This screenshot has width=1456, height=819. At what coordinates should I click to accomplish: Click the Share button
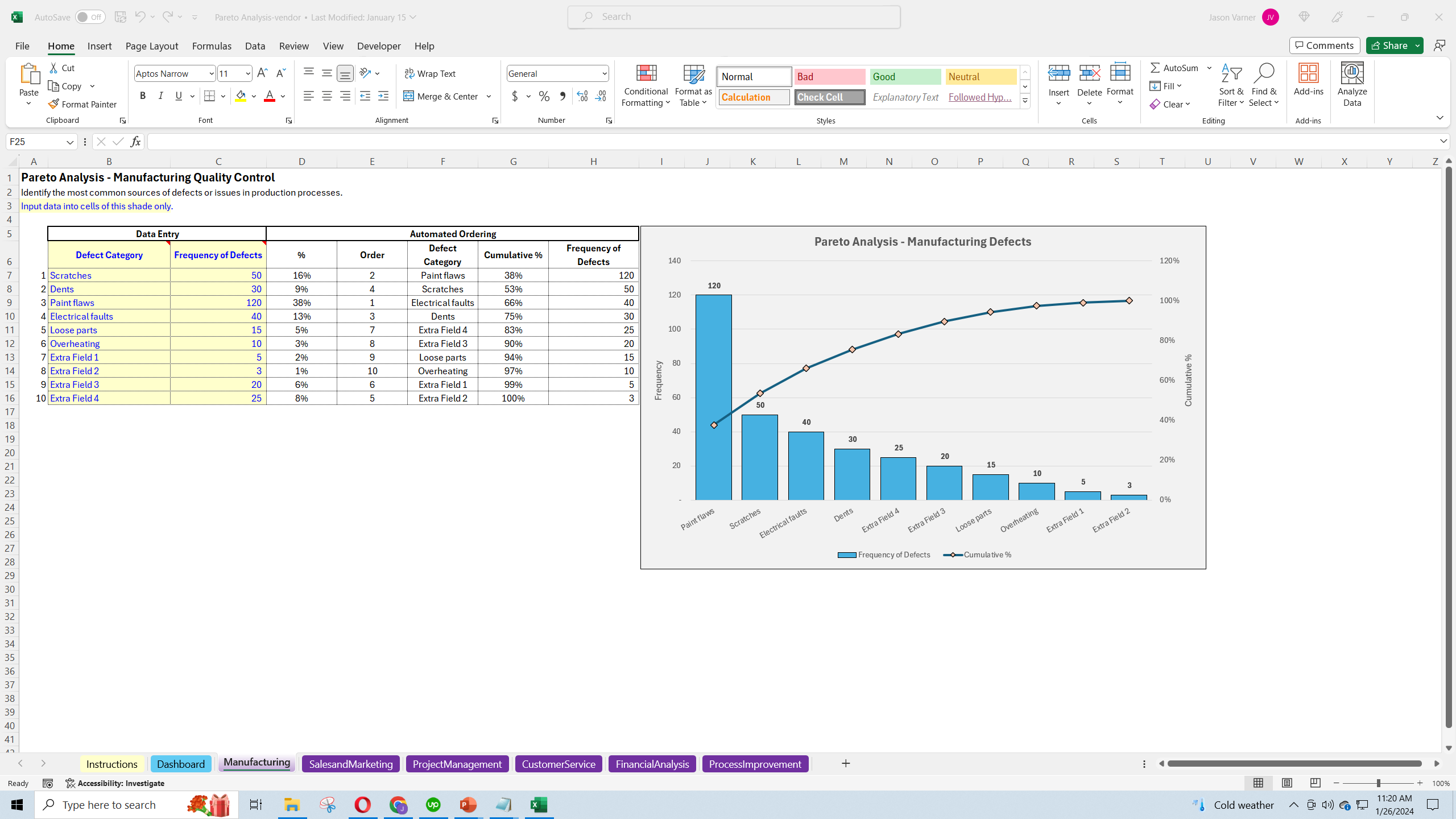[1389, 45]
